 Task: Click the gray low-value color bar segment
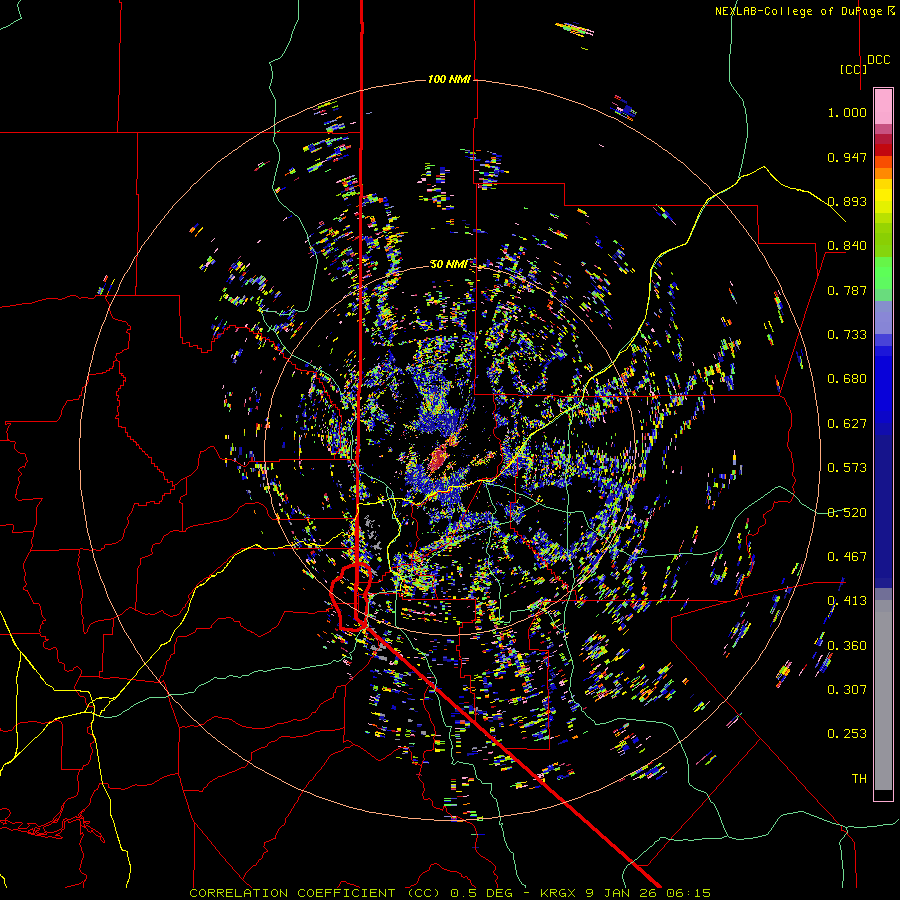click(883, 695)
